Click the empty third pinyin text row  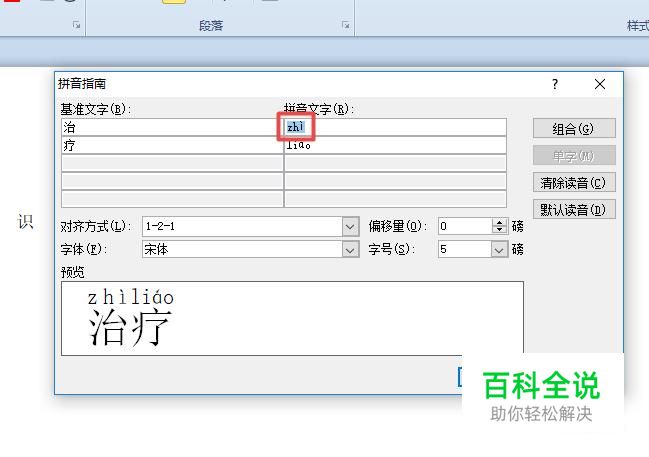click(x=395, y=163)
